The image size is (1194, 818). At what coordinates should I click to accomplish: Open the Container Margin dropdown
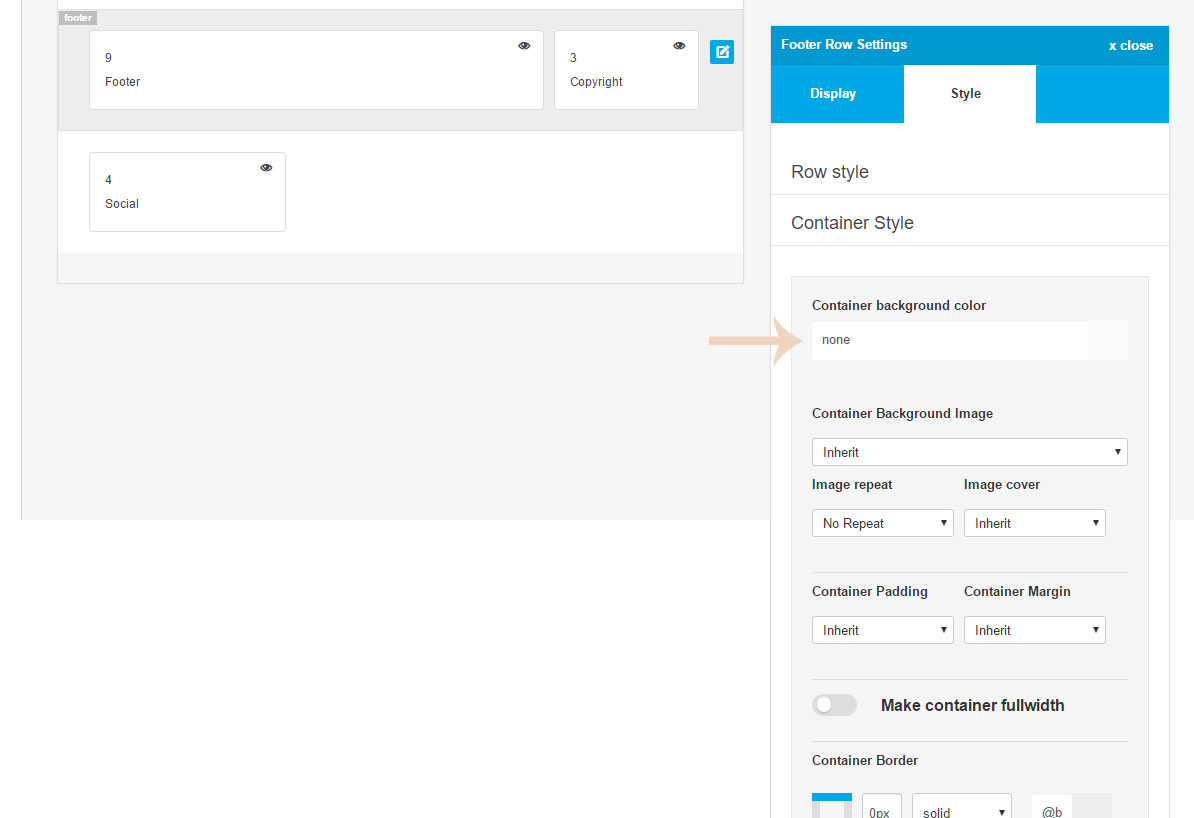1034,630
